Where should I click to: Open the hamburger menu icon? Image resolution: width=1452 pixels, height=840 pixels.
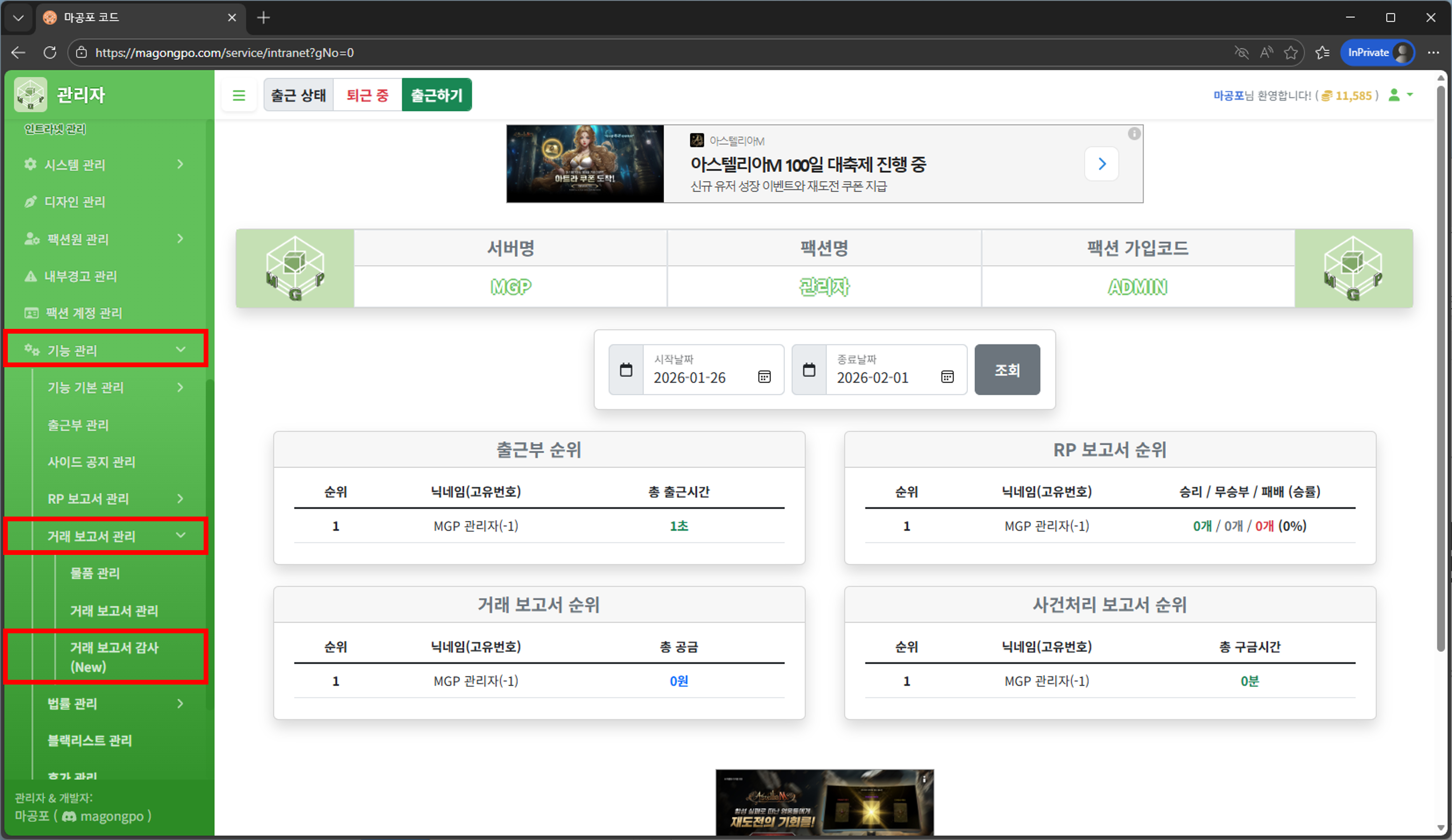tap(239, 94)
